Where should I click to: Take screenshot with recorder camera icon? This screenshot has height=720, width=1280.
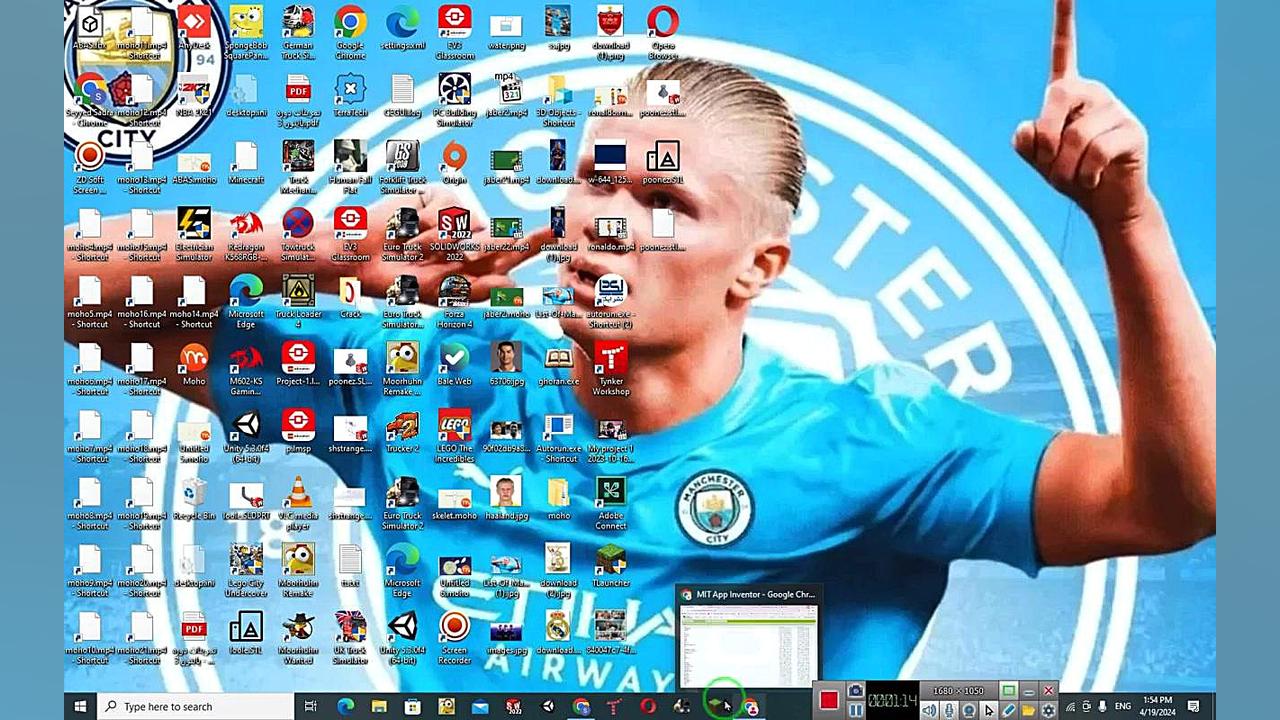click(855, 691)
